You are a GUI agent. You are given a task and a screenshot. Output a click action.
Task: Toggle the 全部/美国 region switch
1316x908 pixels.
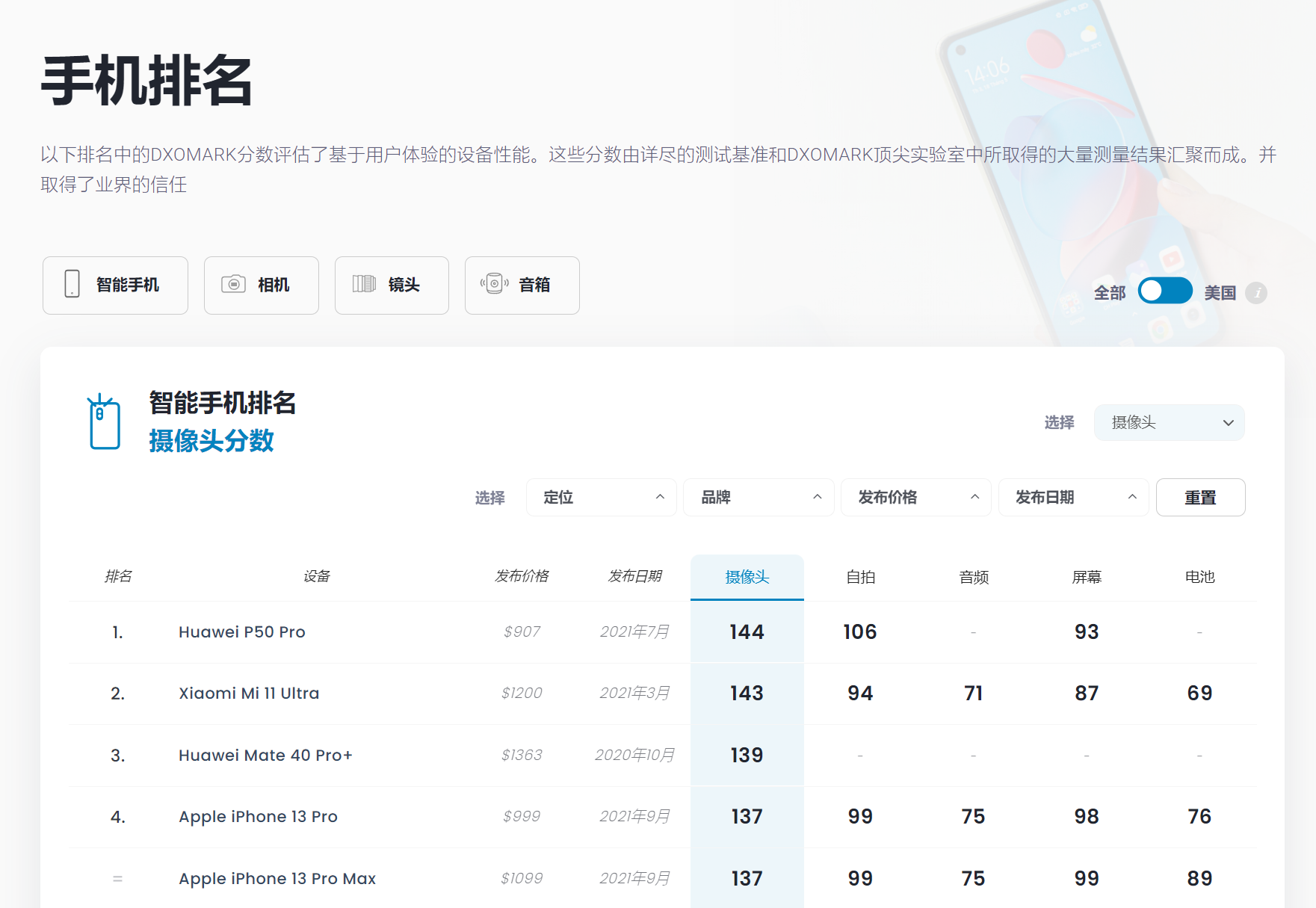tap(1166, 291)
